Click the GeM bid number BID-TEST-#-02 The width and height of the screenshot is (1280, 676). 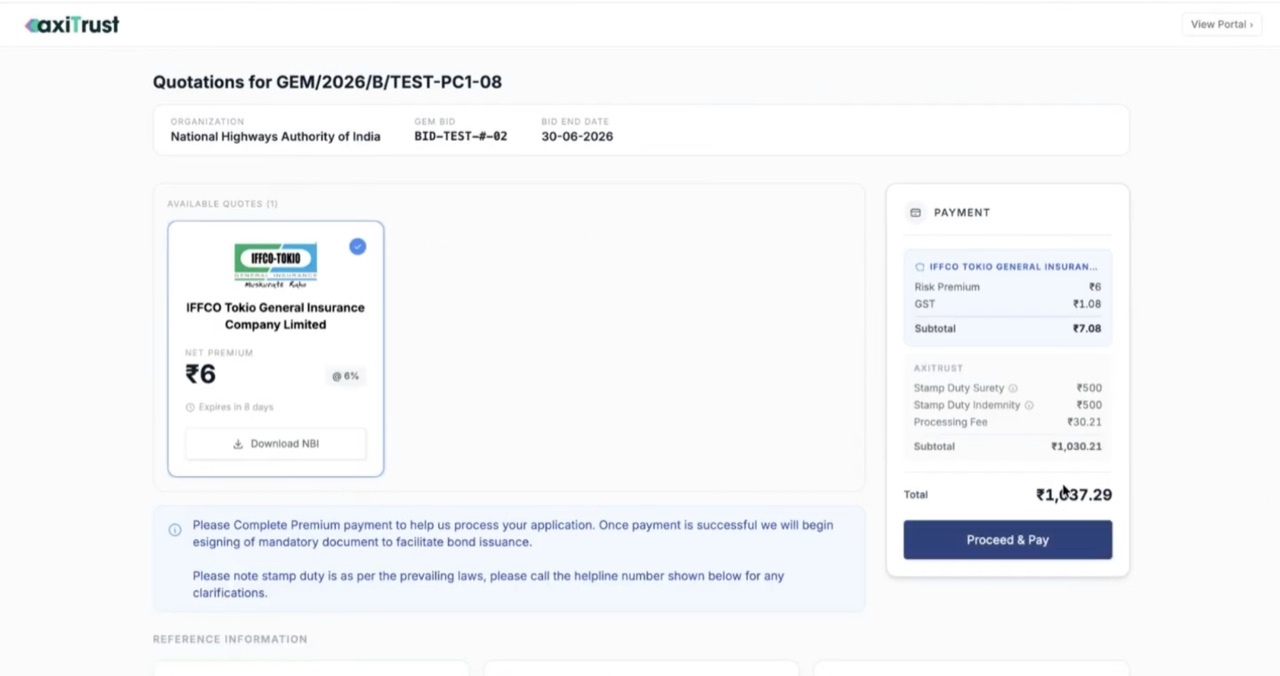[x=461, y=136]
